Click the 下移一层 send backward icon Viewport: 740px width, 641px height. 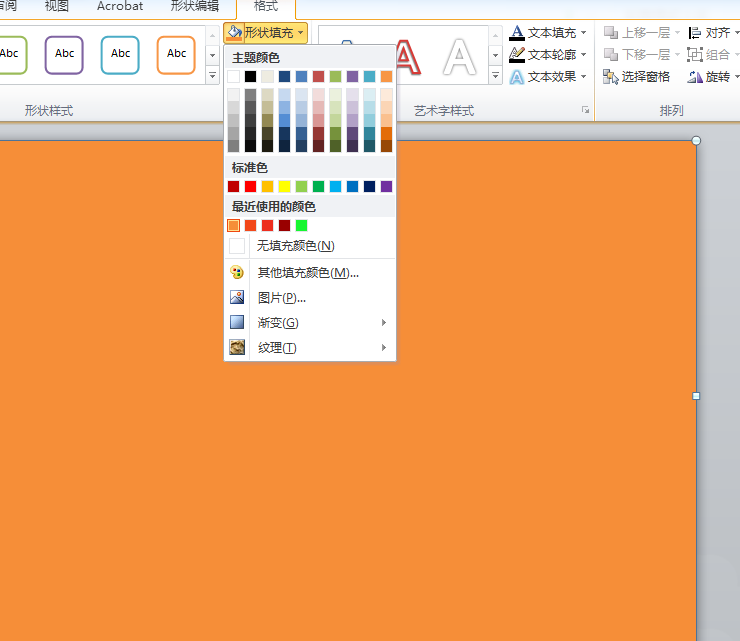(611, 55)
